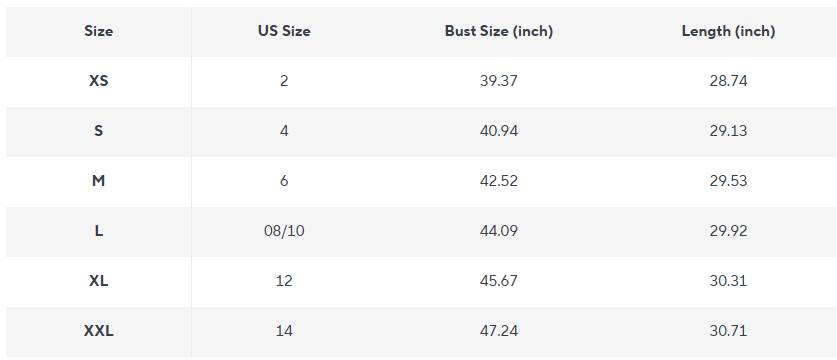The height and width of the screenshot is (360, 837).
Task: Click the bust size value 42.52
Action: tap(499, 181)
